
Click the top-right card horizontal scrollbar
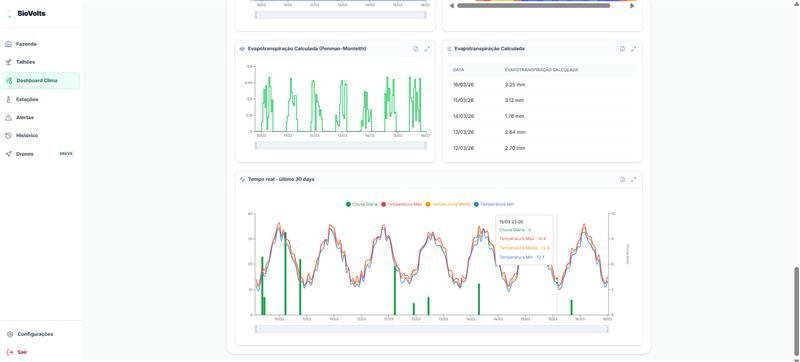[534, 6]
